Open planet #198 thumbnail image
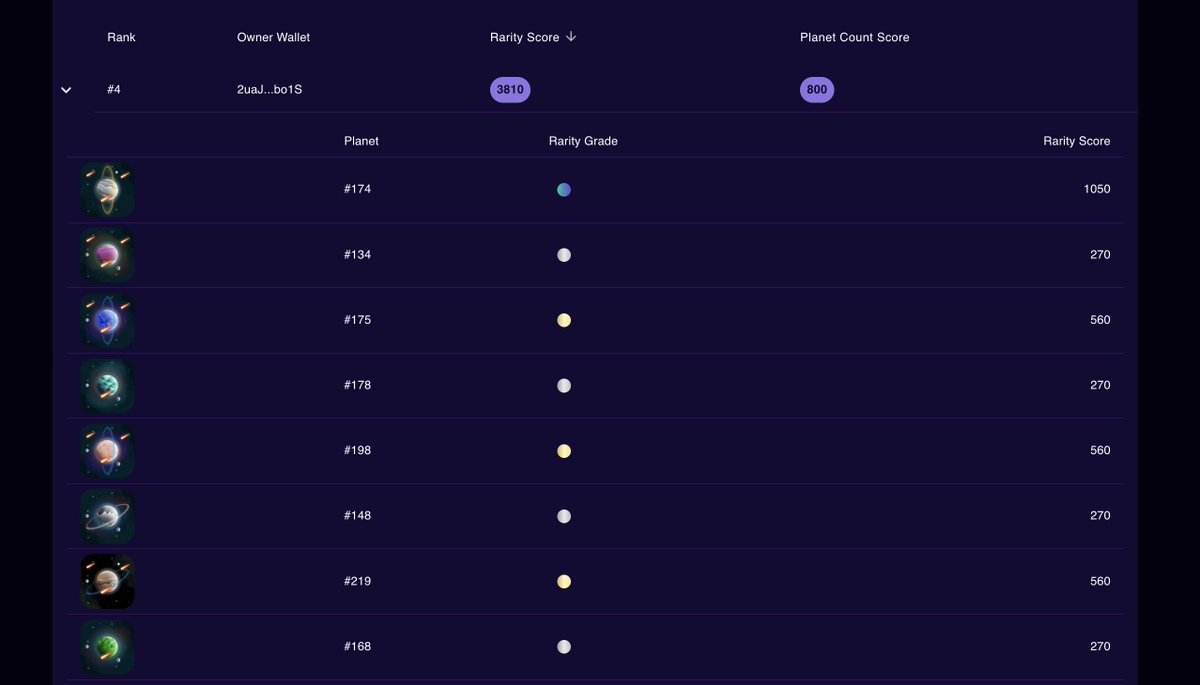Viewport: 1200px width, 685px height. click(x=107, y=451)
